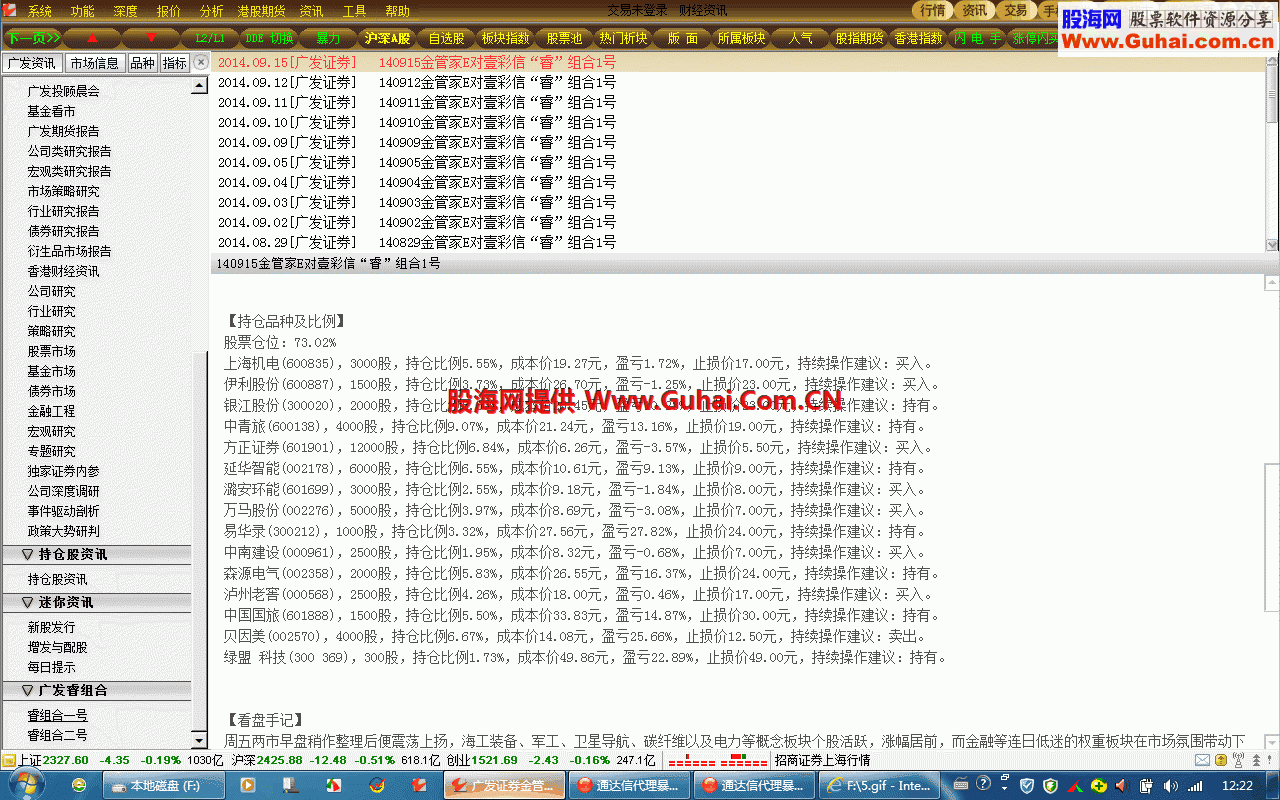The width and height of the screenshot is (1280, 800).
Task: Open the 深度 menu
Action: 126,12
